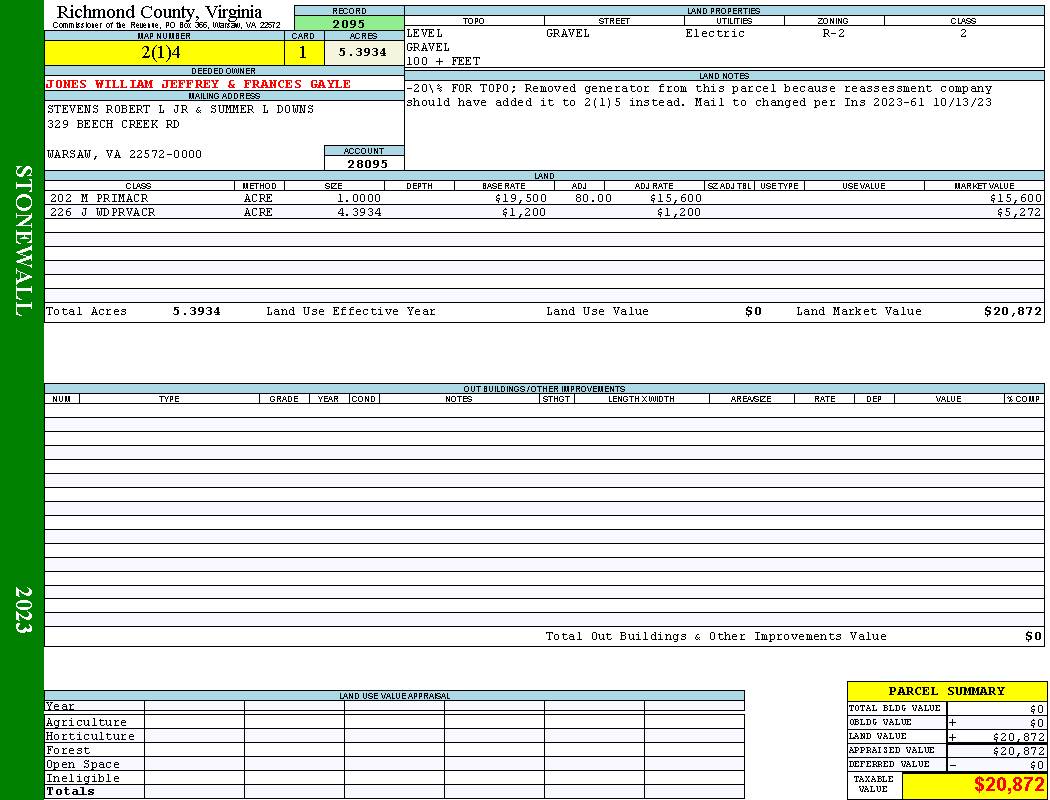Click the LAND PROPERTIES header bar
The image size is (1050, 800).
(x=724, y=11)
